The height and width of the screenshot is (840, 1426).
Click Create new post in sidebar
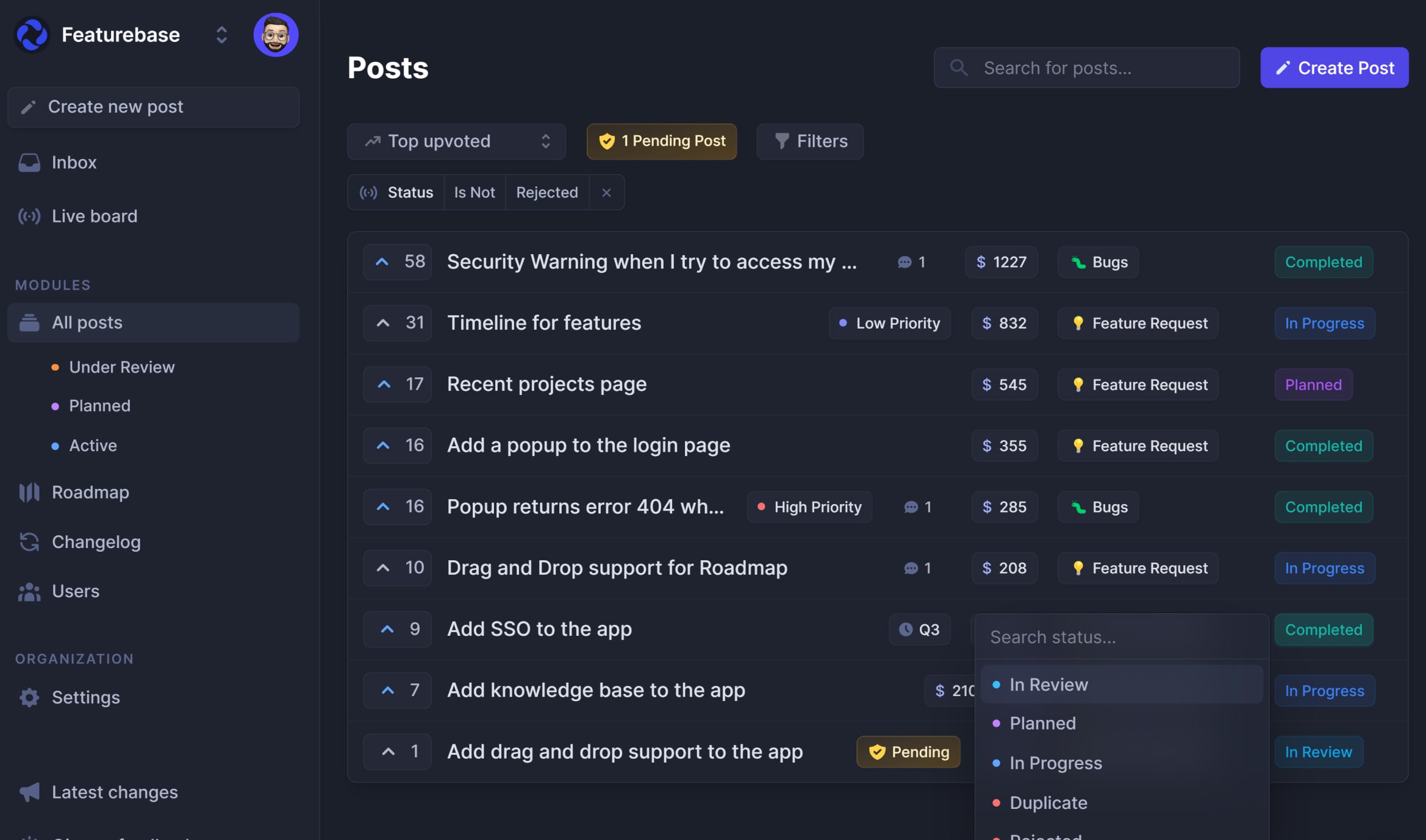coord(153,107)
